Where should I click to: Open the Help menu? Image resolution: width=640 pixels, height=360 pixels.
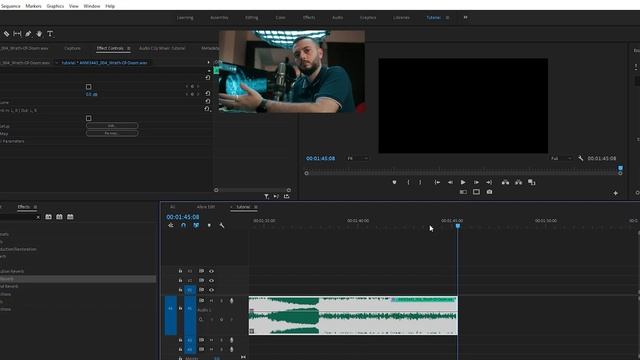[110, 6]
